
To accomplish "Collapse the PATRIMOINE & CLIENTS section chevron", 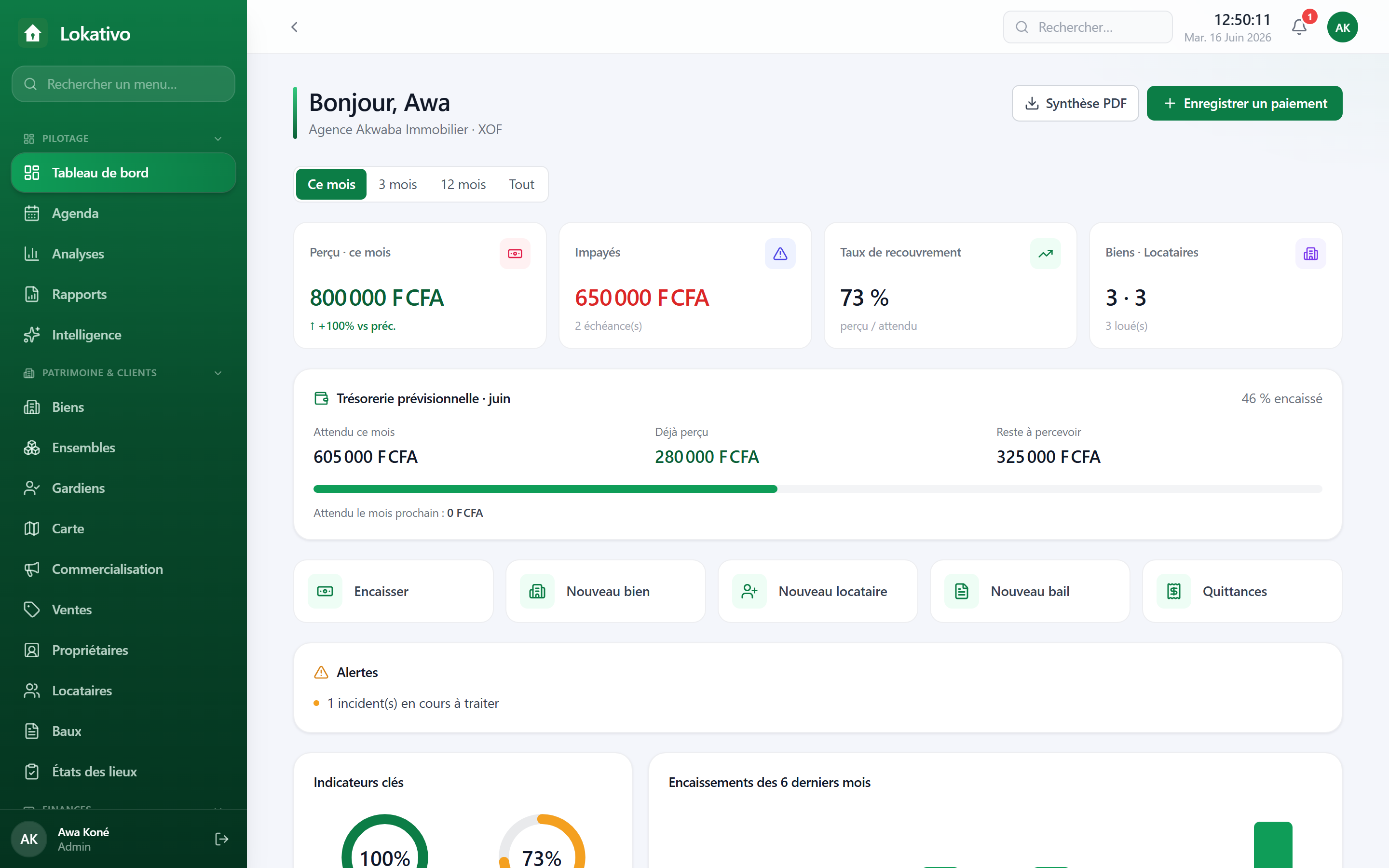I will coord(218,373).
